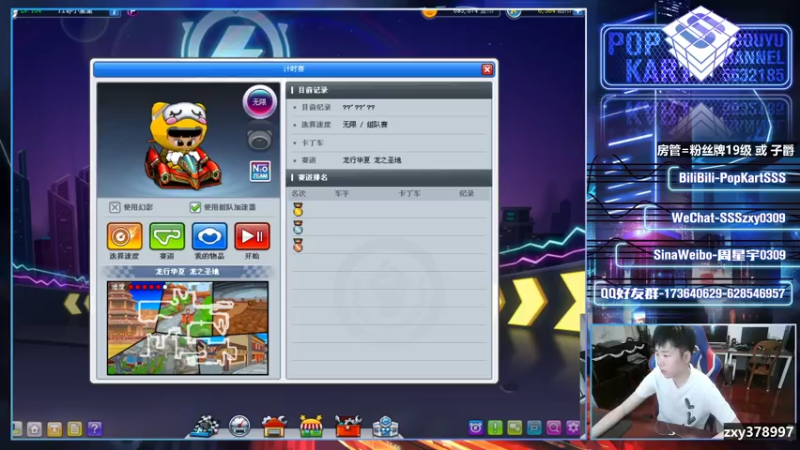Click the teal blue speech bubble icon
The image size is (800, 450).
534,428
